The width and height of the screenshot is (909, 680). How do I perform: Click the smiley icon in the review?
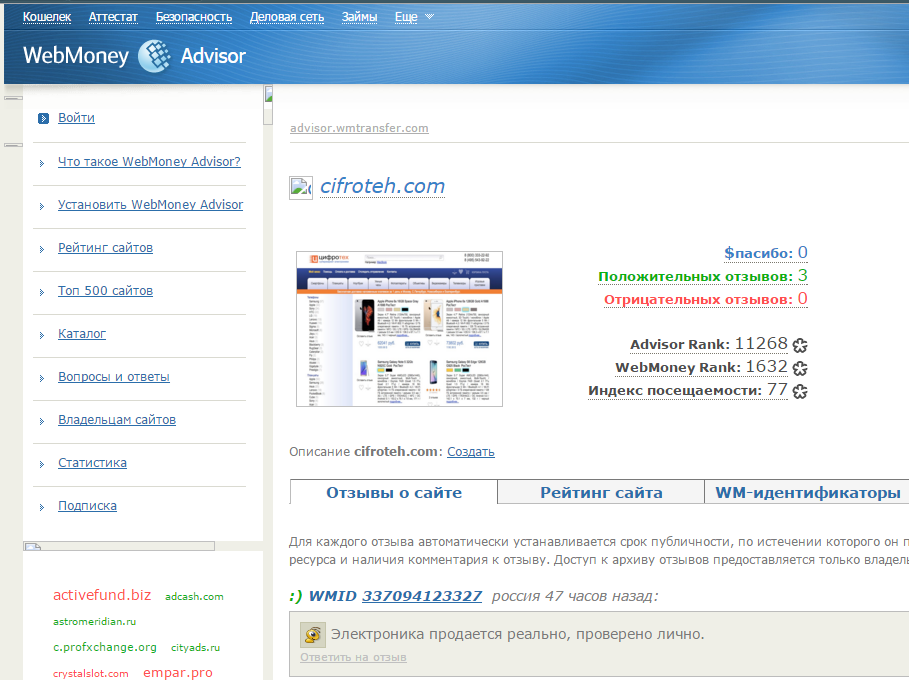314,635
